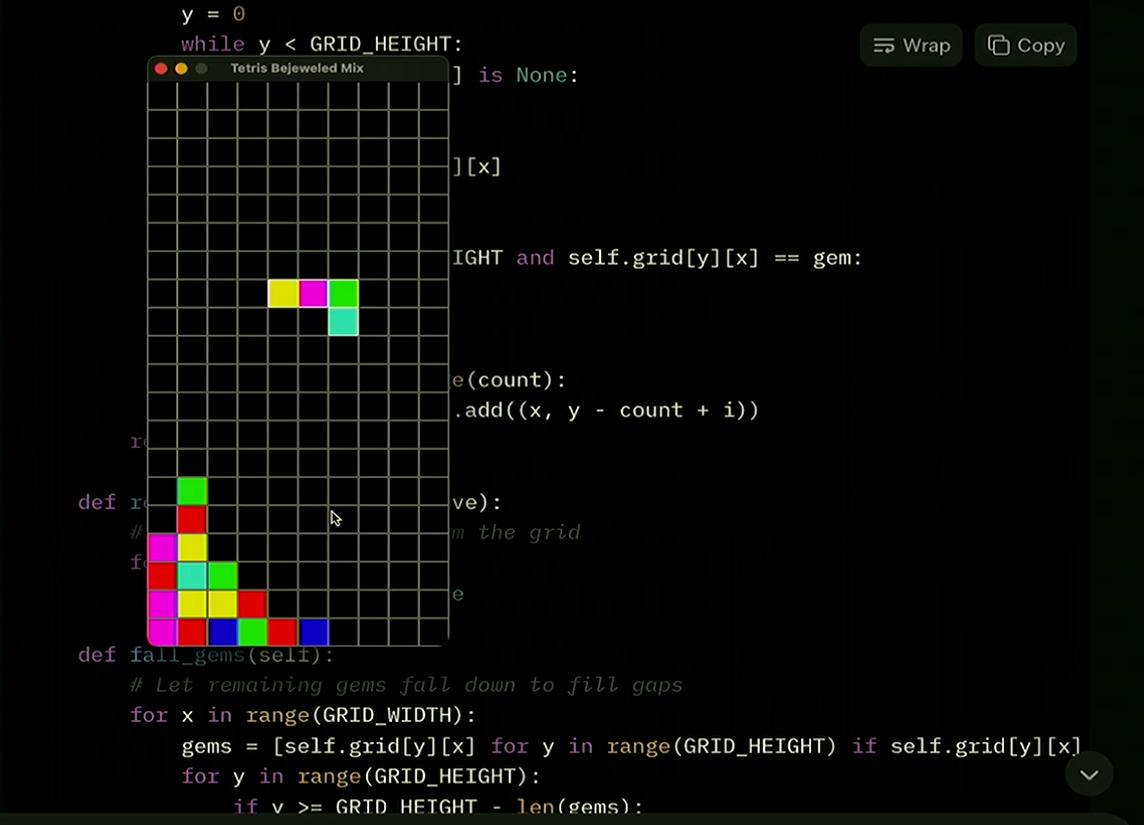This screenshot has height=825, width=1144.
Task: Click the 'while y < GRID_HEIGHT:' code line
Action: click(322, 44)
